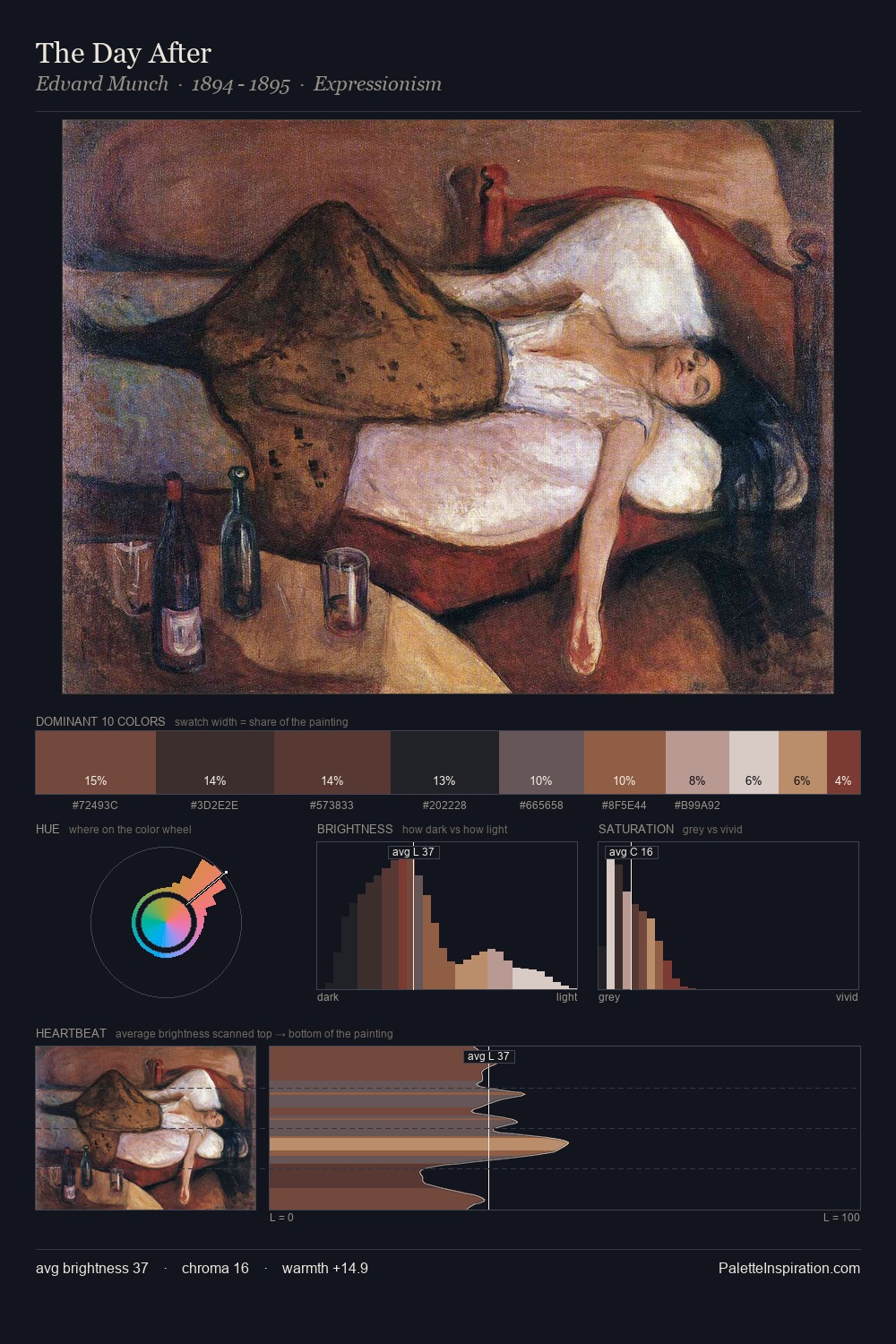
Task: Click the heartbeat avg L 37 label
Action: tap(489, 1056)
